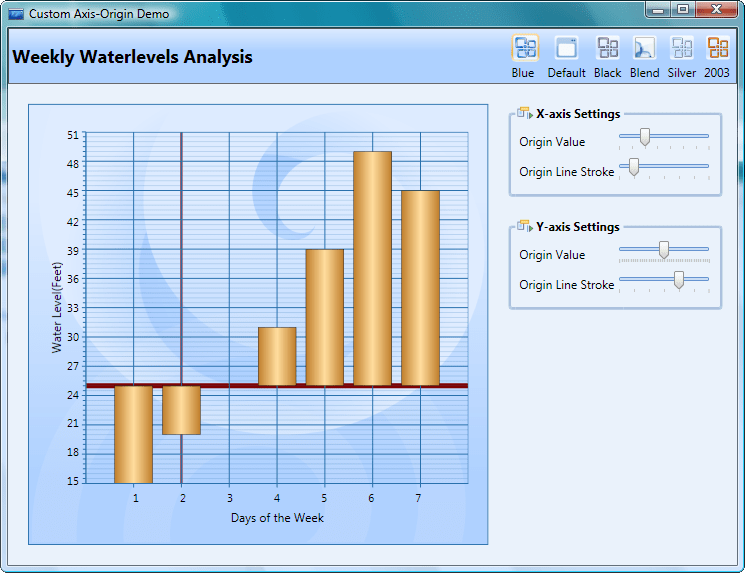Click Y-axis Origin Line Stroke slider thumb
The image size is (745, 573).
[x=679, y=280]
